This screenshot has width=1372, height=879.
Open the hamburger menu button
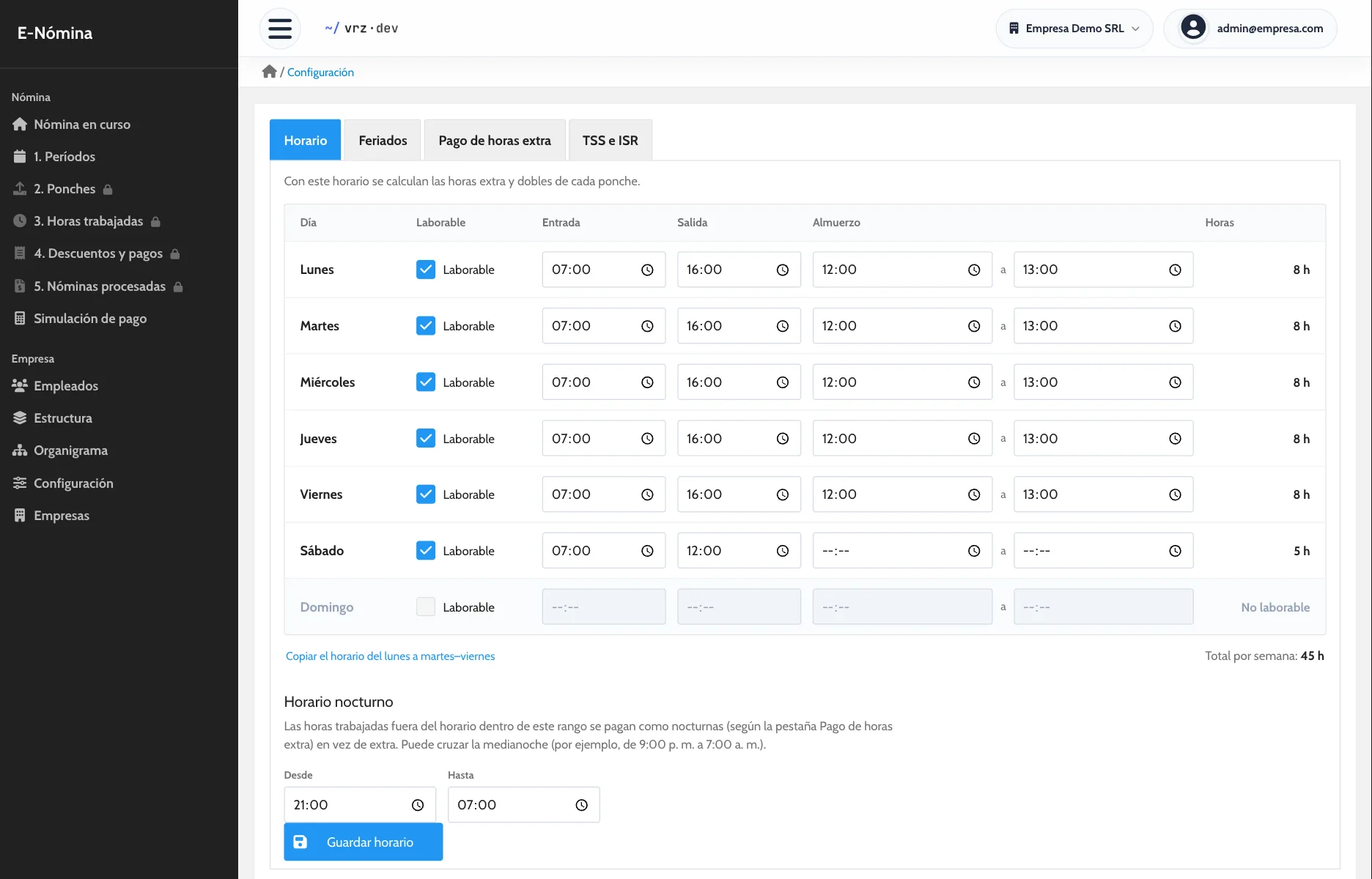click(x=280, y=29)
